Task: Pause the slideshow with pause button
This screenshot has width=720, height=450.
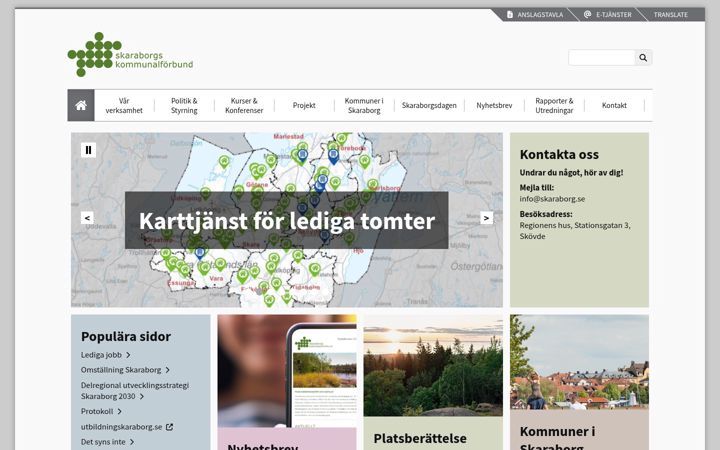Action: coord(89,150)
